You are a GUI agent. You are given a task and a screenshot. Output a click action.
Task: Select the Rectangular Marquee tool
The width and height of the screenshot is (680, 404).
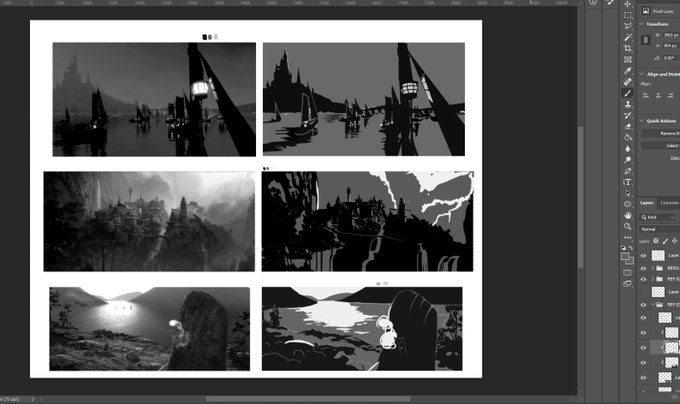pyautogui.click(x=628, y=15)
